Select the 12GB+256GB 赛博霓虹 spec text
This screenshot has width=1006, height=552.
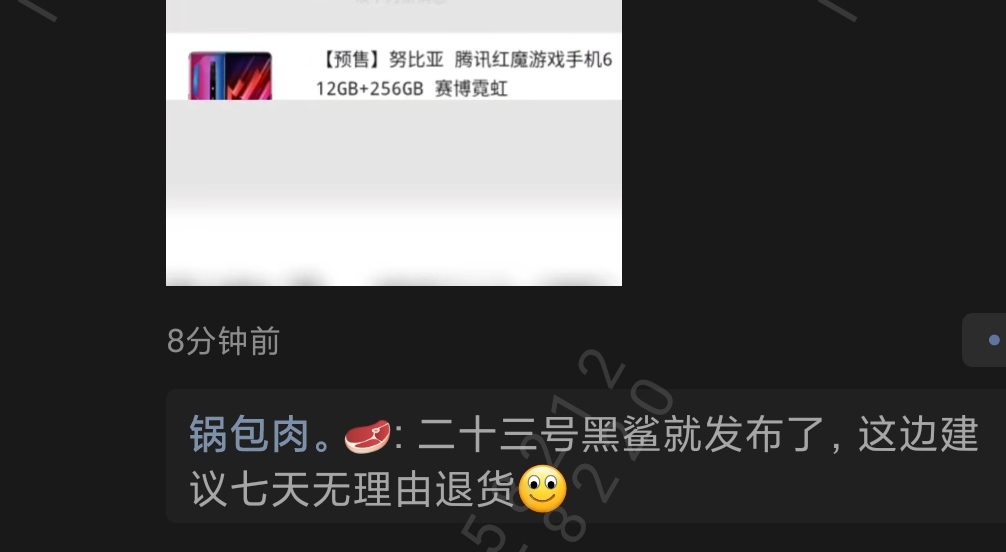pos(411,89)
